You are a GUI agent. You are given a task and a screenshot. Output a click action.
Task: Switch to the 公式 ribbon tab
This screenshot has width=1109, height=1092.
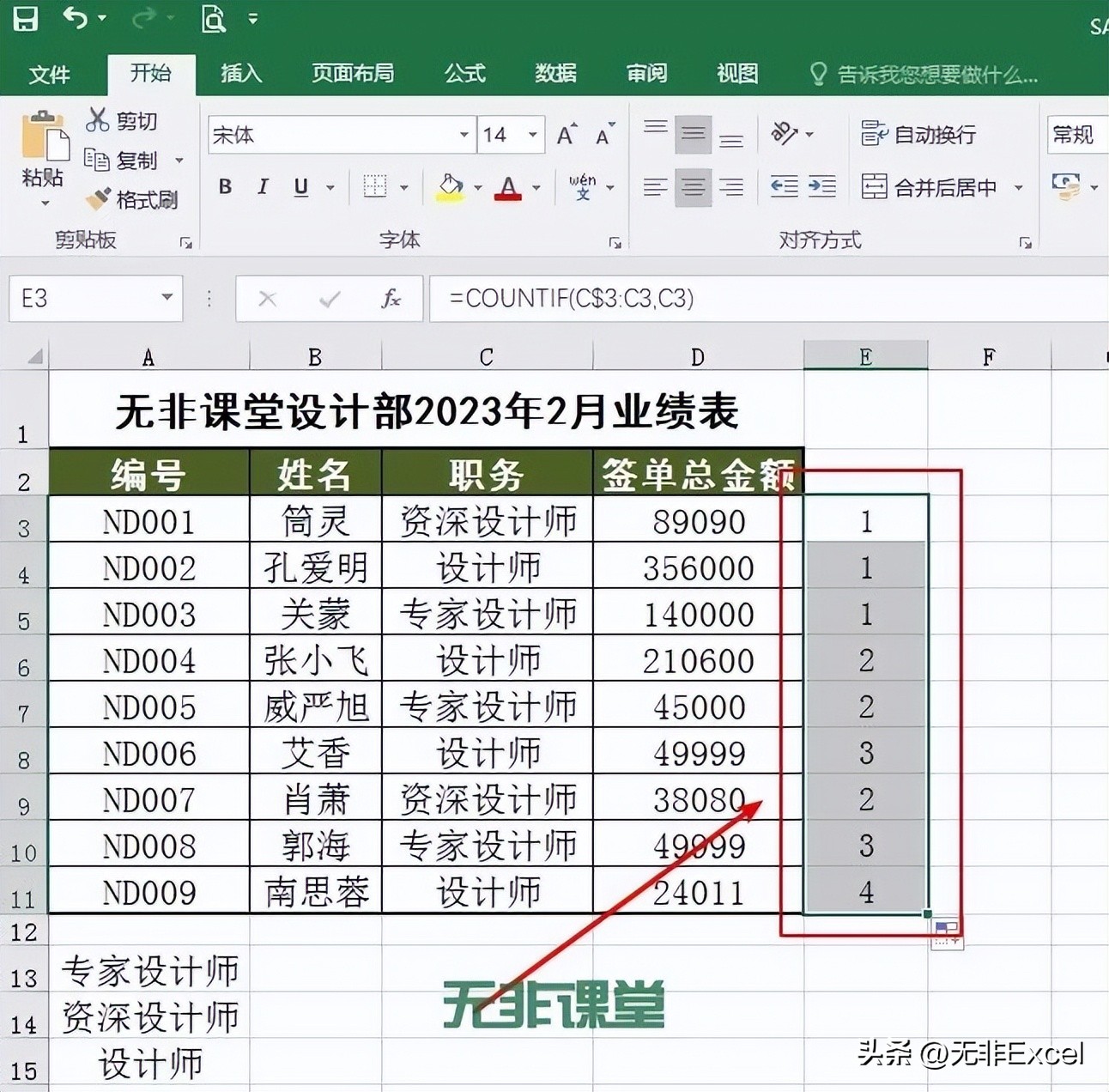point(464,75)
